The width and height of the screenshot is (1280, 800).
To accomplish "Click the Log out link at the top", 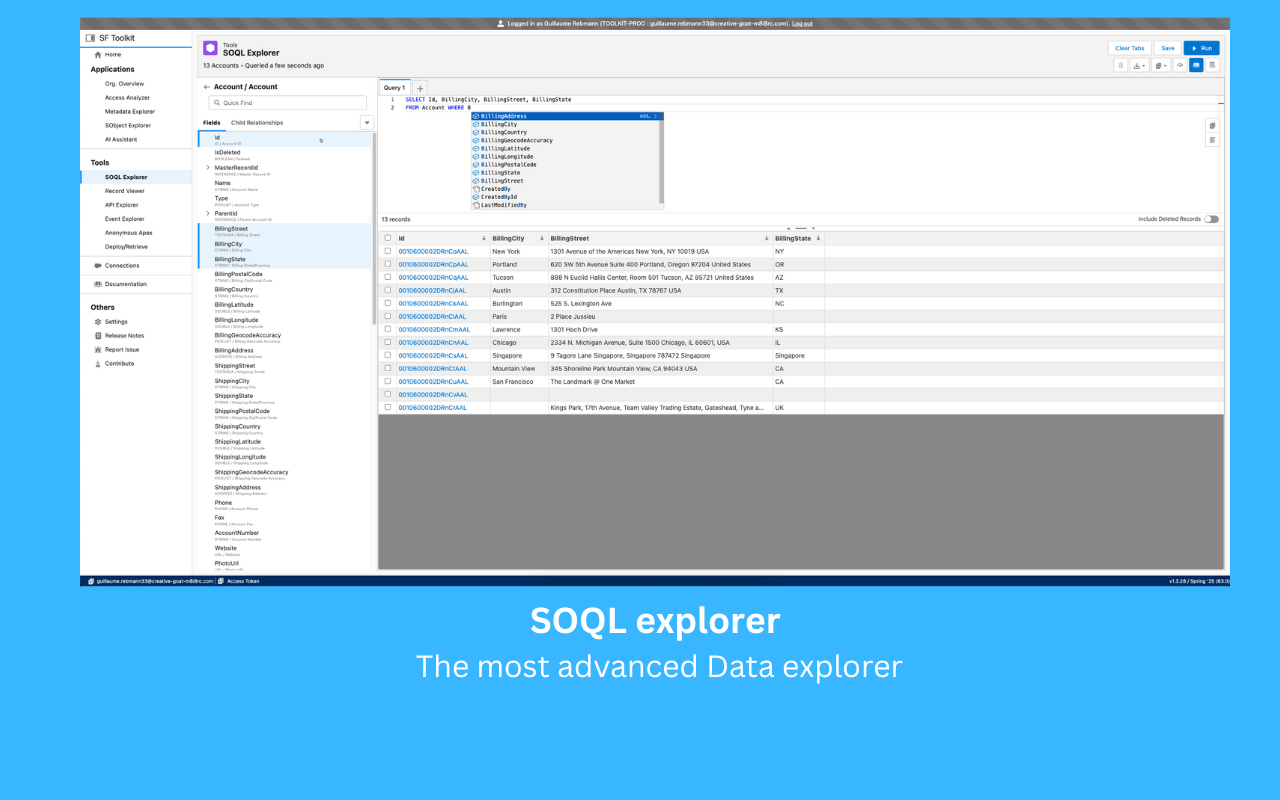I will click(802, 22).
